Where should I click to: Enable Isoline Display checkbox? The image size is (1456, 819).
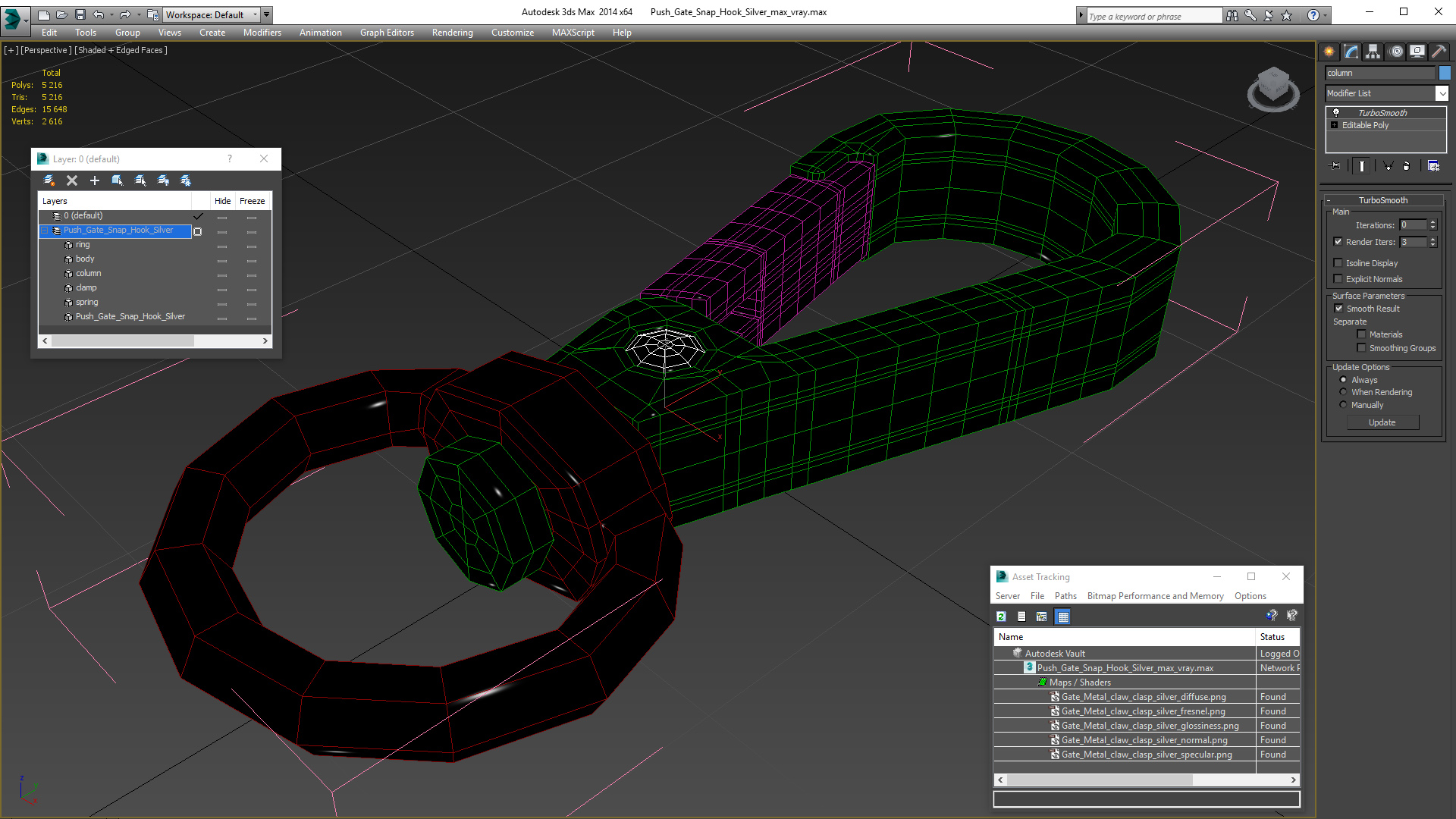[1338, 263]
